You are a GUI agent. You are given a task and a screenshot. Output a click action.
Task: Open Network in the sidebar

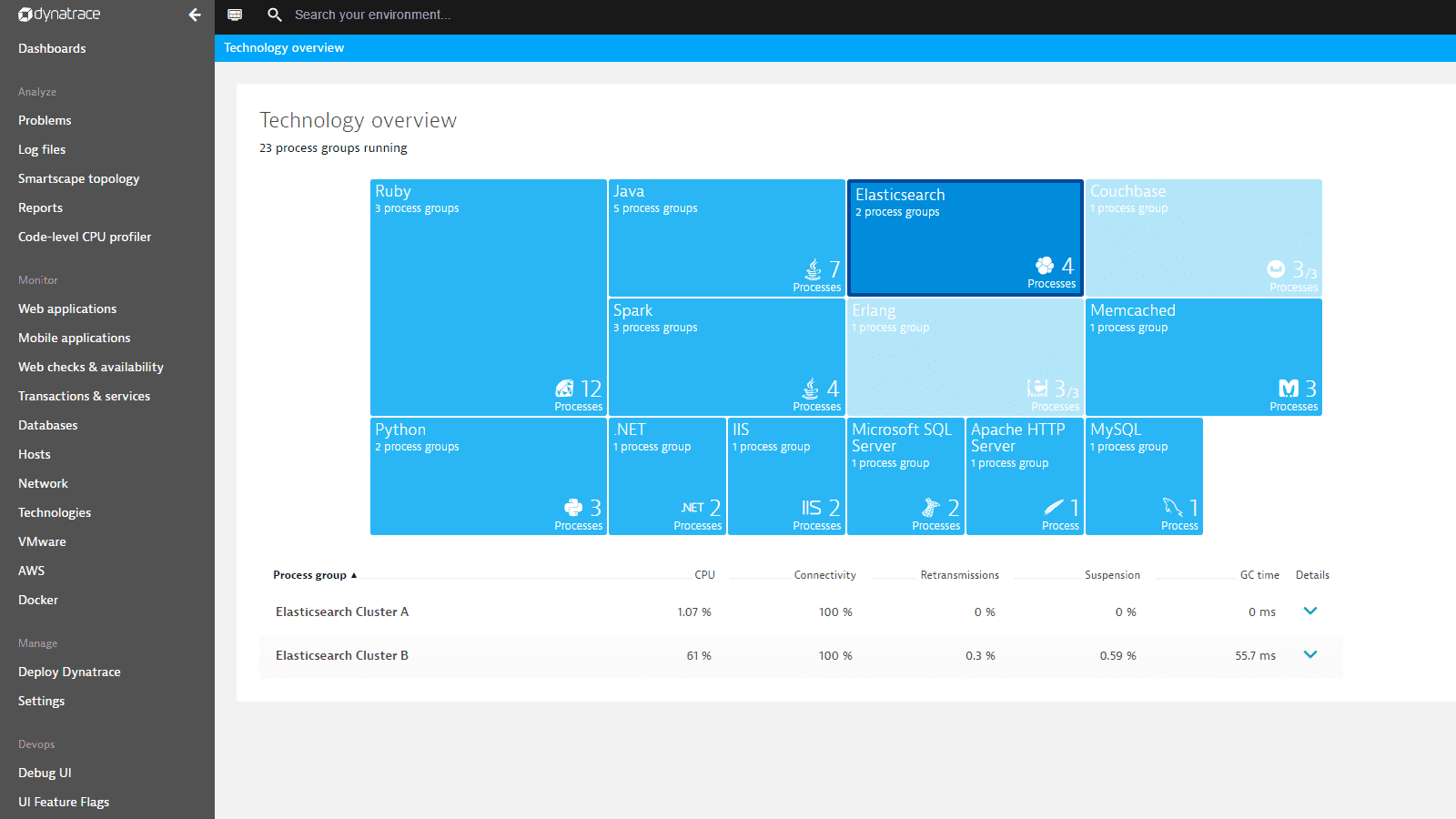(x=44, y=483)
